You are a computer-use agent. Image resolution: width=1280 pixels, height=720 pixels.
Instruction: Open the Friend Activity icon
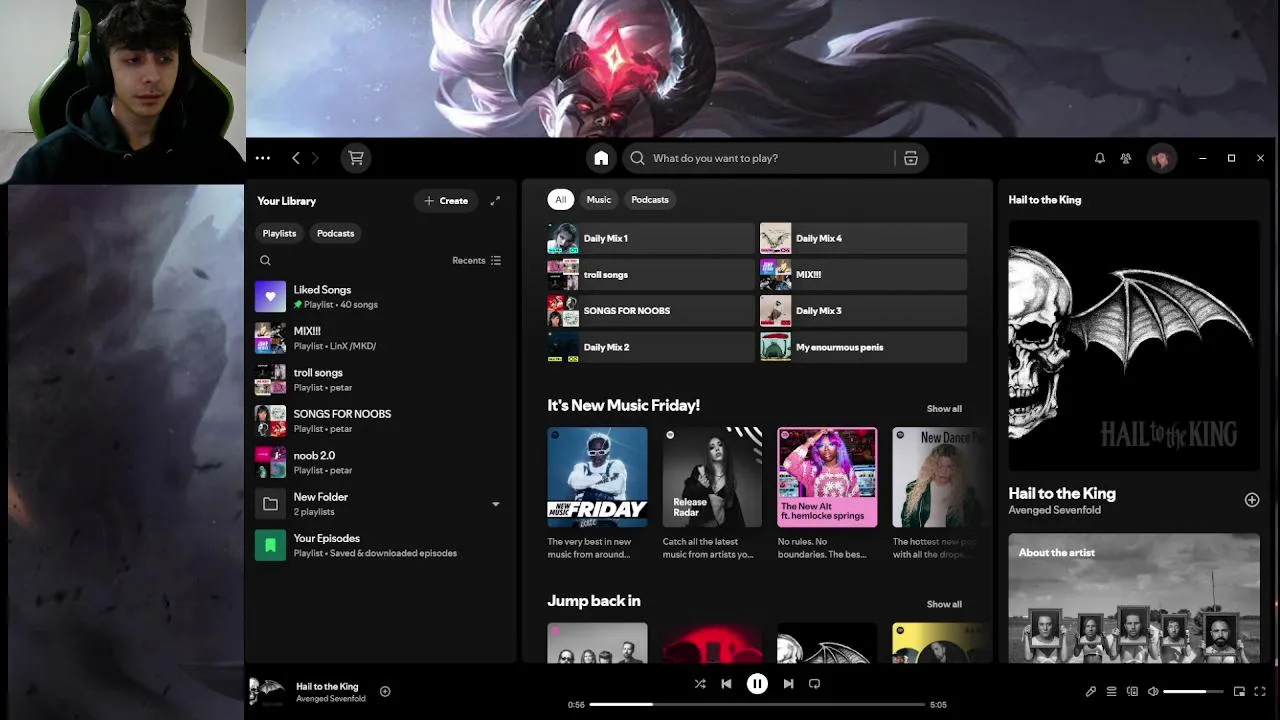pyautogui.click(x=1126, y=158)
